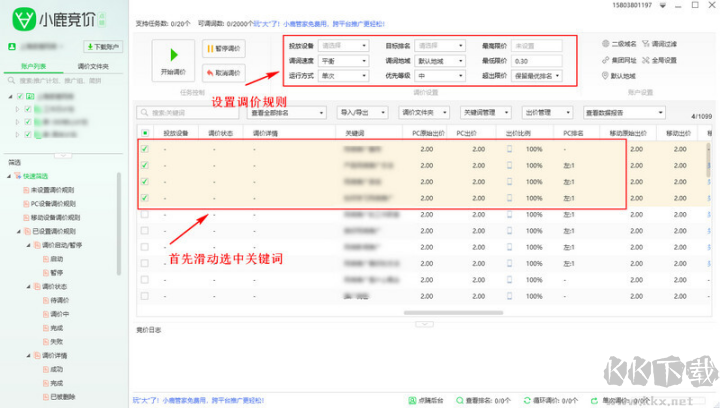This screenshot has height=408, width=720.
Task: Click the green 开始调价 play icon
Action: (173, 55)
